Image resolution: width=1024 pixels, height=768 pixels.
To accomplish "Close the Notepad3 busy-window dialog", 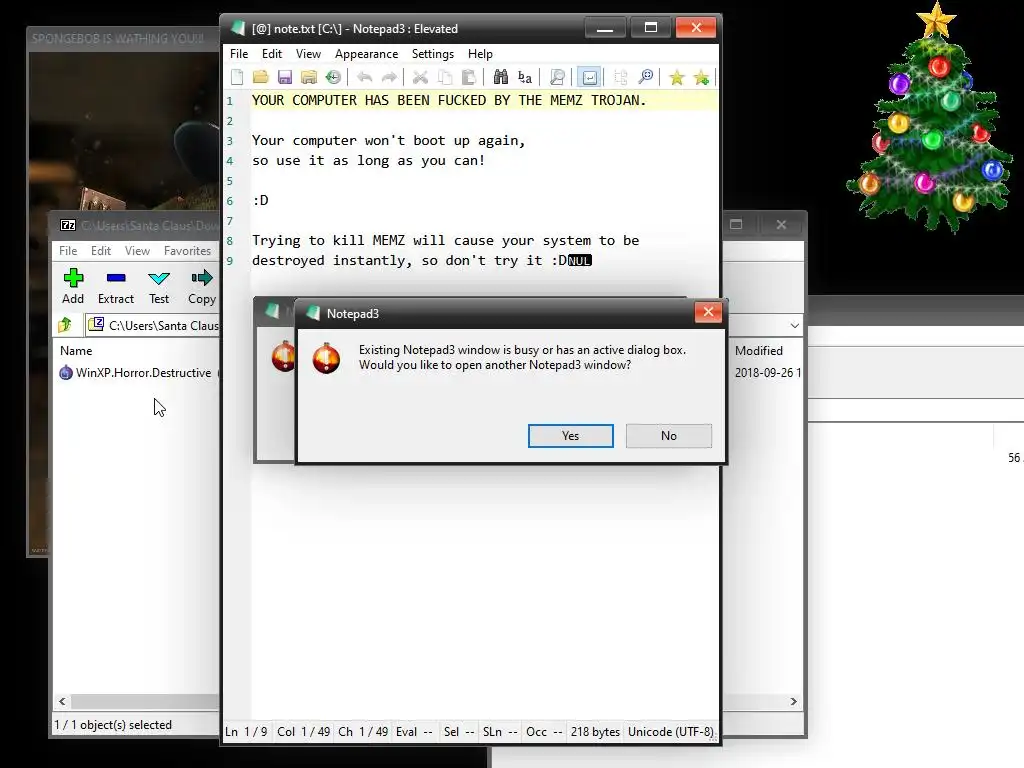I will [x=708, y=312].
